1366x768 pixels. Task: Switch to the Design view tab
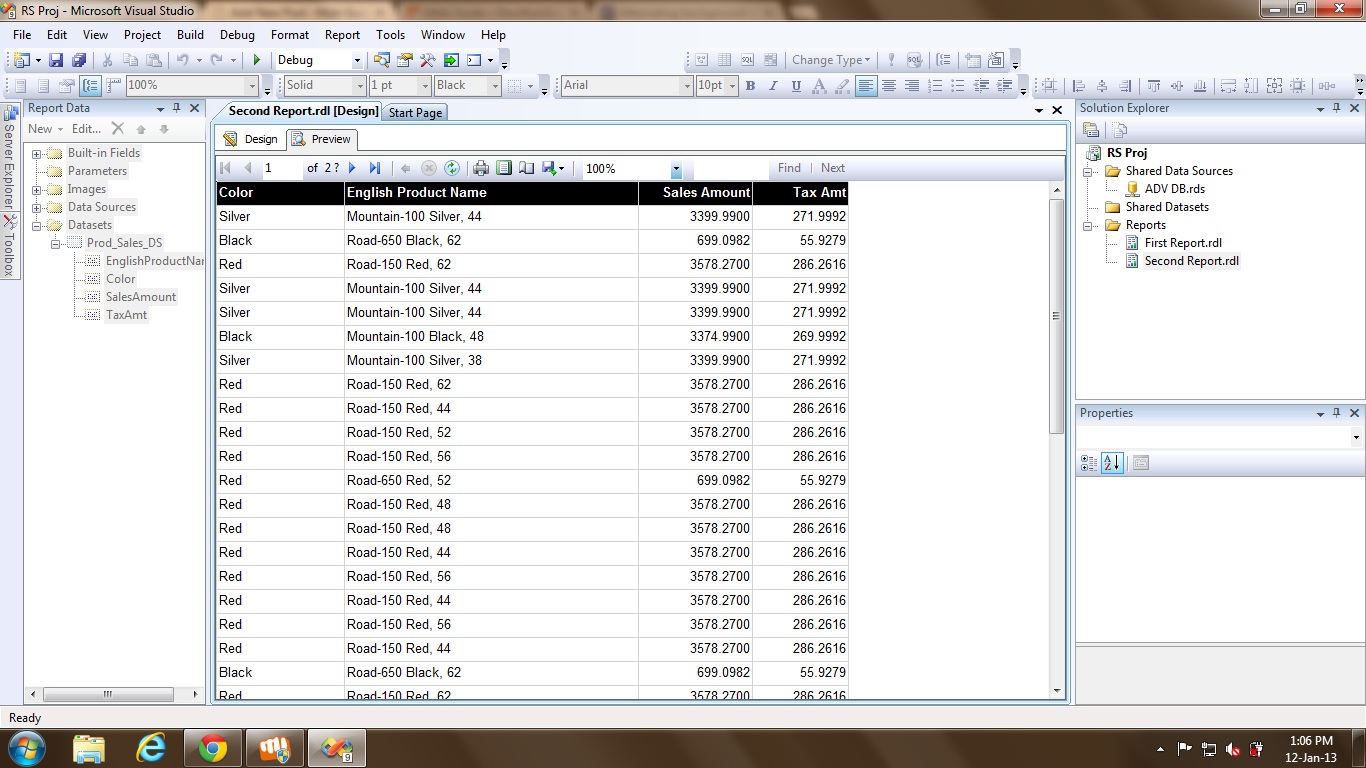(x=251, y=139)
